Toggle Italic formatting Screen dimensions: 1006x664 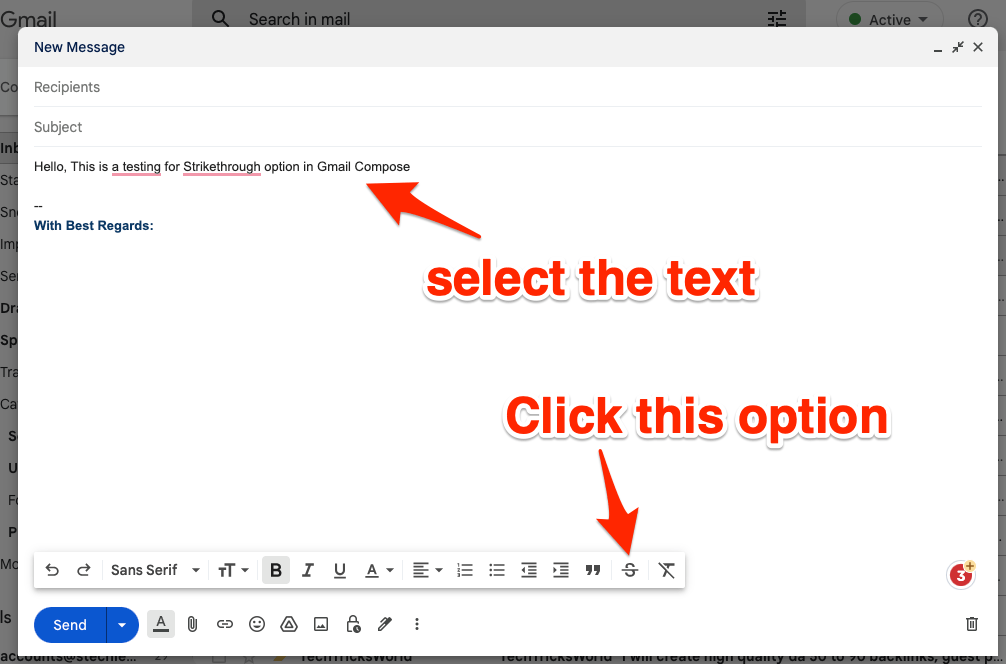click(308, 570)
